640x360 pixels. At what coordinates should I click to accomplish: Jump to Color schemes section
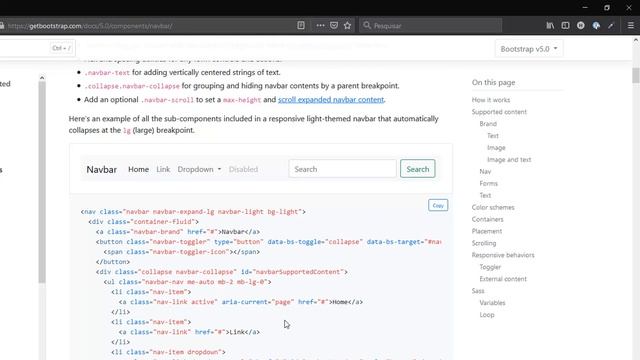point(493,207)
